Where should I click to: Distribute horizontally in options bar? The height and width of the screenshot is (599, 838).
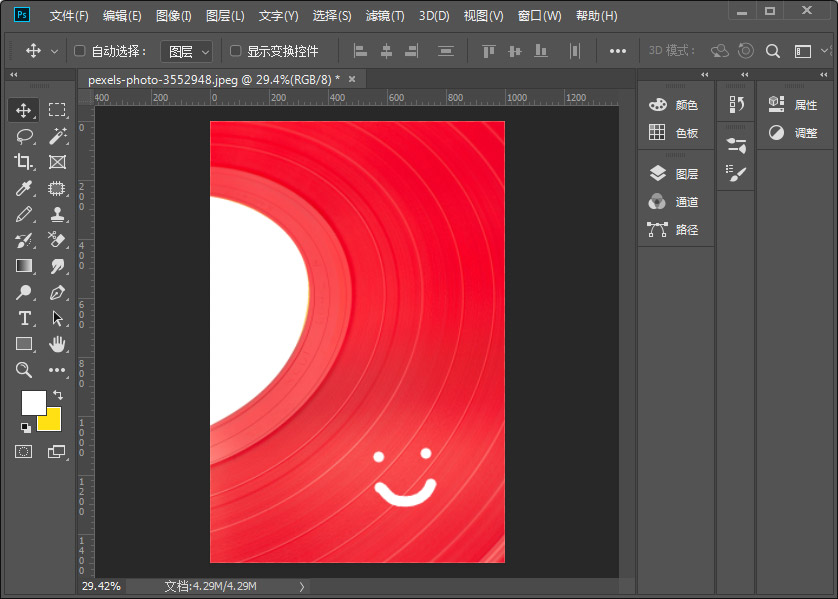[x=575, y=51]
